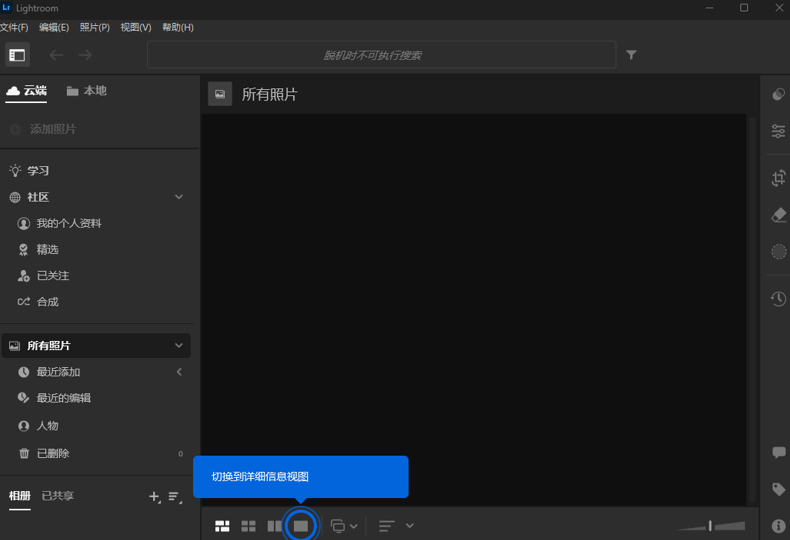The width and height of the screenshot is (790, 540).
Task: Open the 人物 view
Action: click(38, 426)
